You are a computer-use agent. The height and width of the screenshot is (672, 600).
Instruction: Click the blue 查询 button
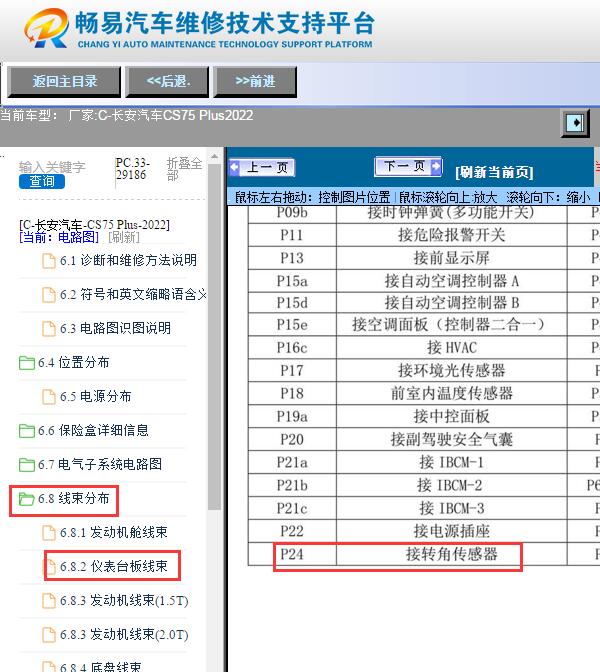(x=42, y=181)
